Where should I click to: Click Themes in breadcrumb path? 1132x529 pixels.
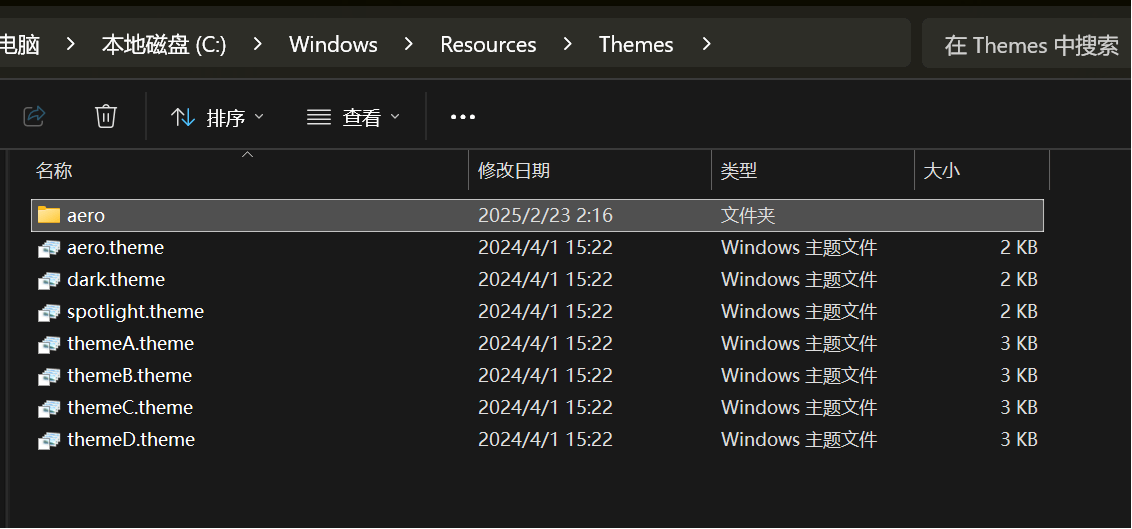pos(636,45)
